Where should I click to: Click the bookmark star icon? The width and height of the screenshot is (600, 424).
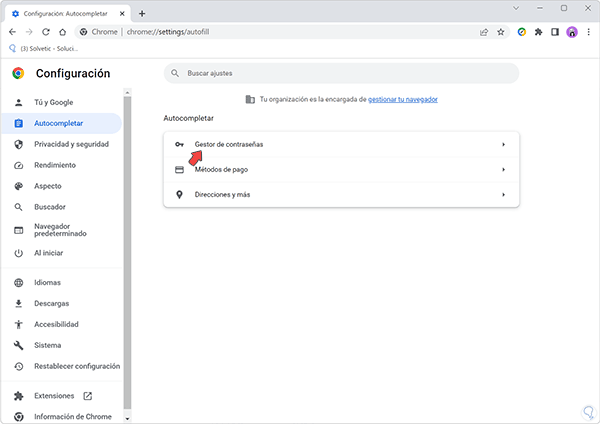point(501,32)
